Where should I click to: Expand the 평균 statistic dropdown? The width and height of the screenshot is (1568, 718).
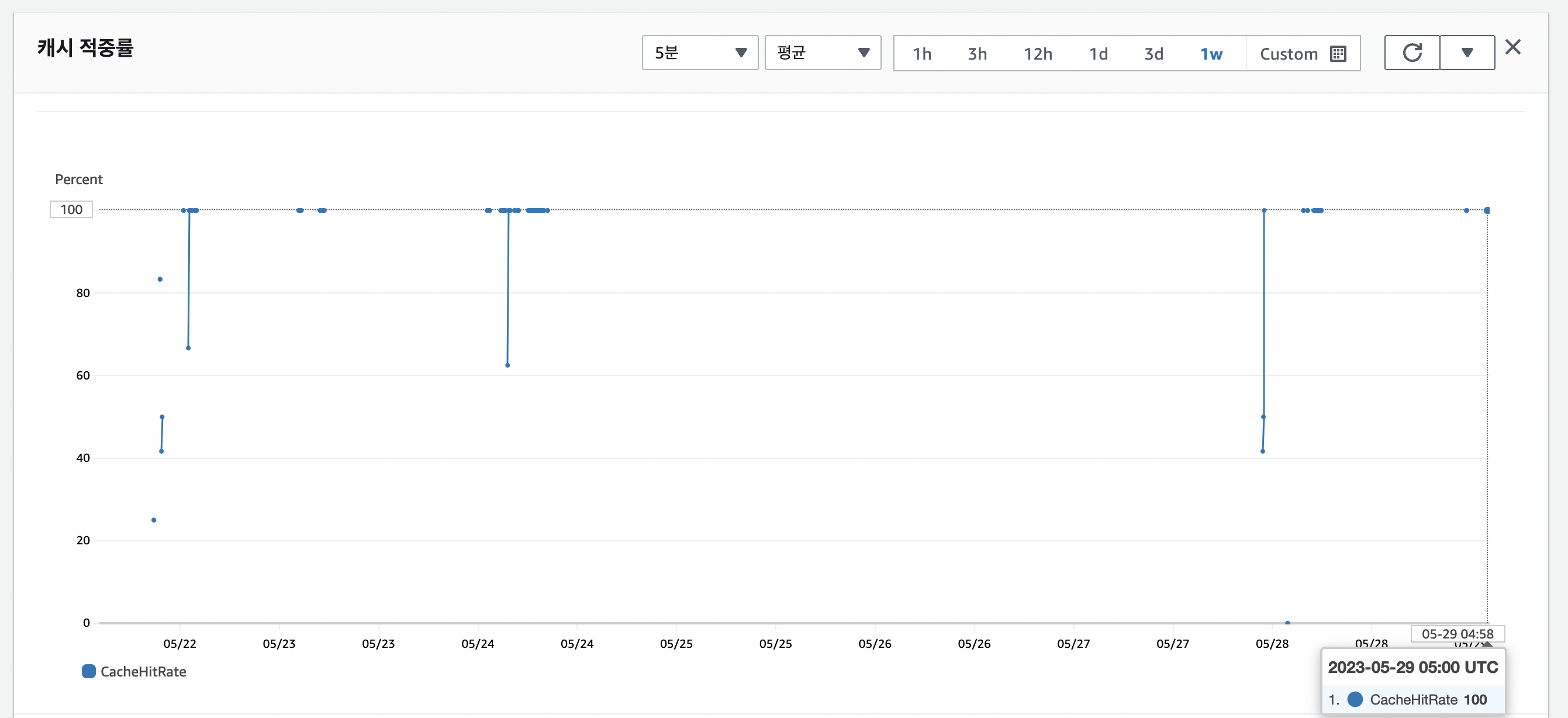coord(823,53)
